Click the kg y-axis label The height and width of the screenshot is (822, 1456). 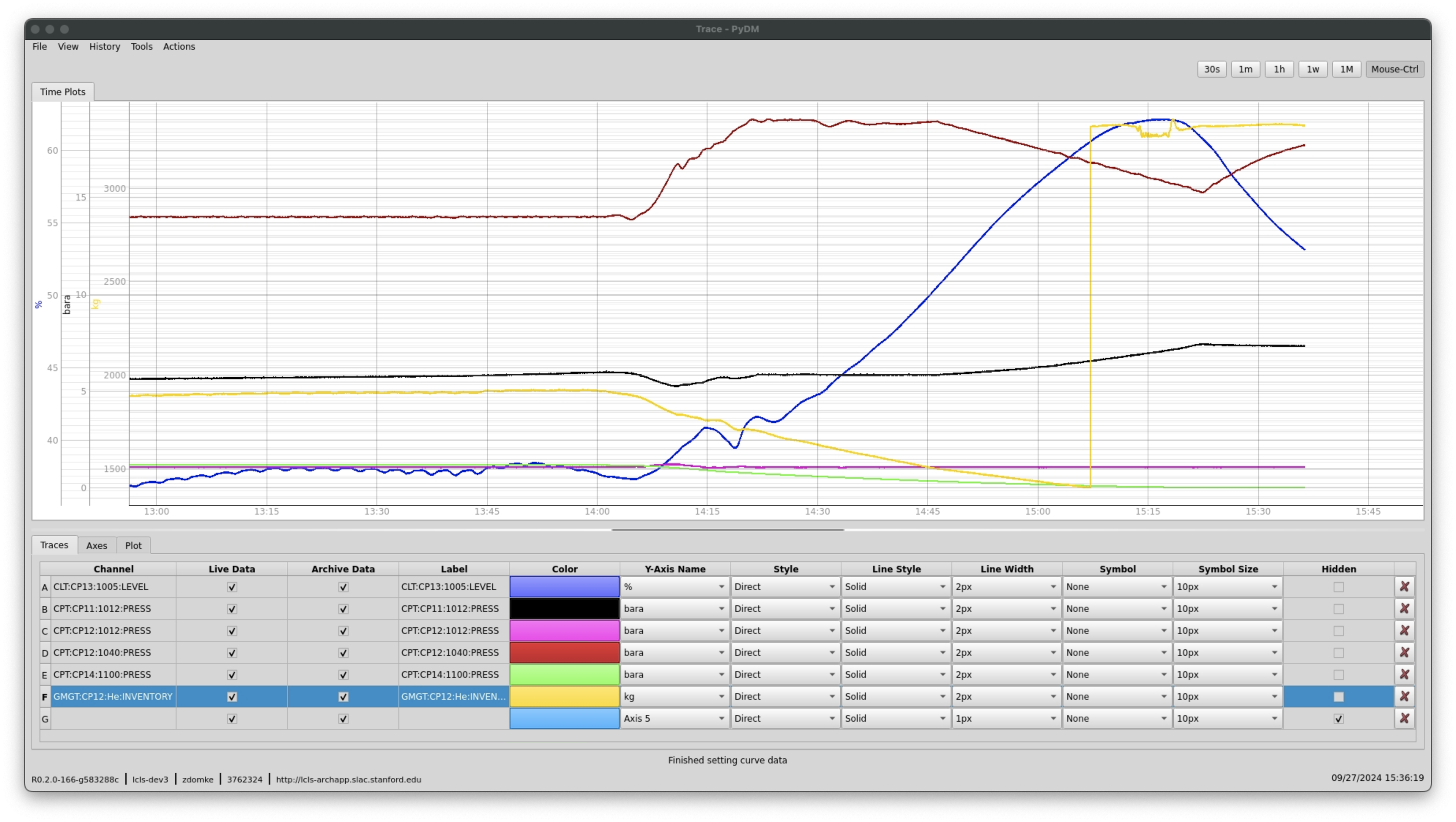click(x=96, y=304)
